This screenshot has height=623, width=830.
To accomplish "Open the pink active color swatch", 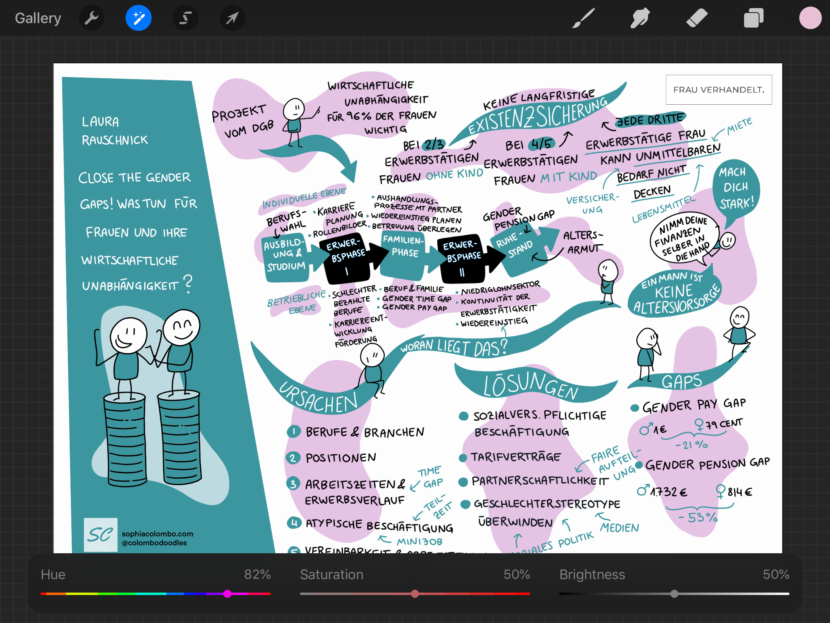I will (809, 18).
